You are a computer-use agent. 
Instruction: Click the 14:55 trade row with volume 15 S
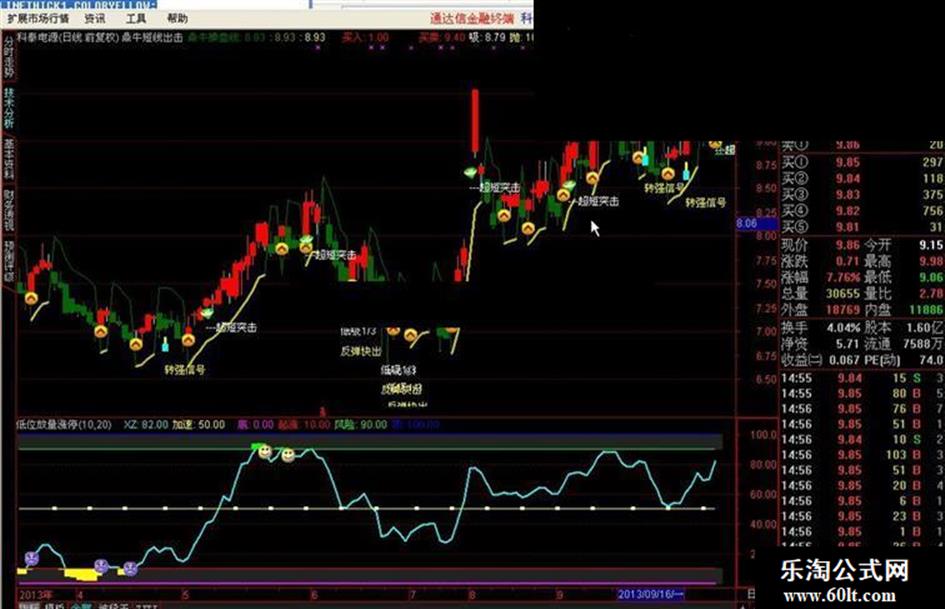[x=862, y=379]
